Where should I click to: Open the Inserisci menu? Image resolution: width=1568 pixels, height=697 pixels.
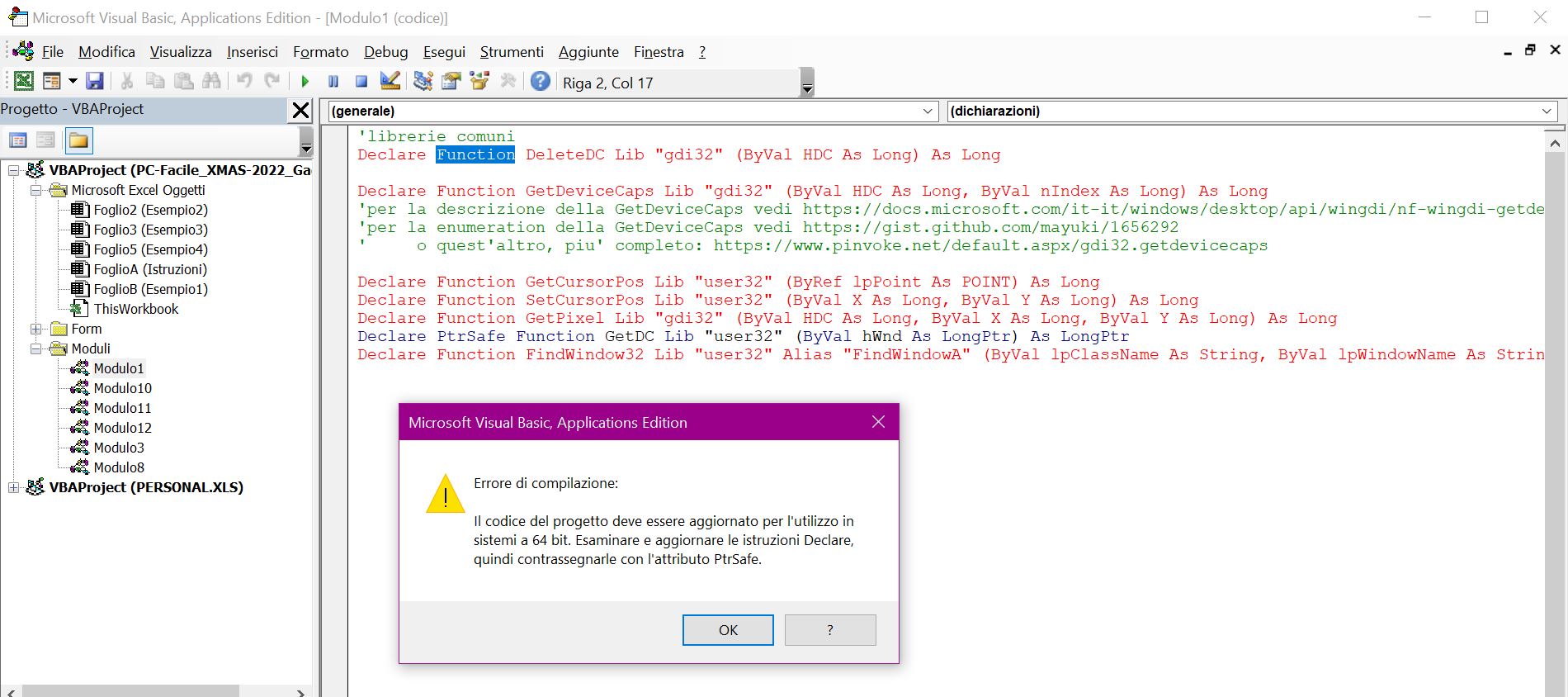pyautogui.click(x=253, y=52)
